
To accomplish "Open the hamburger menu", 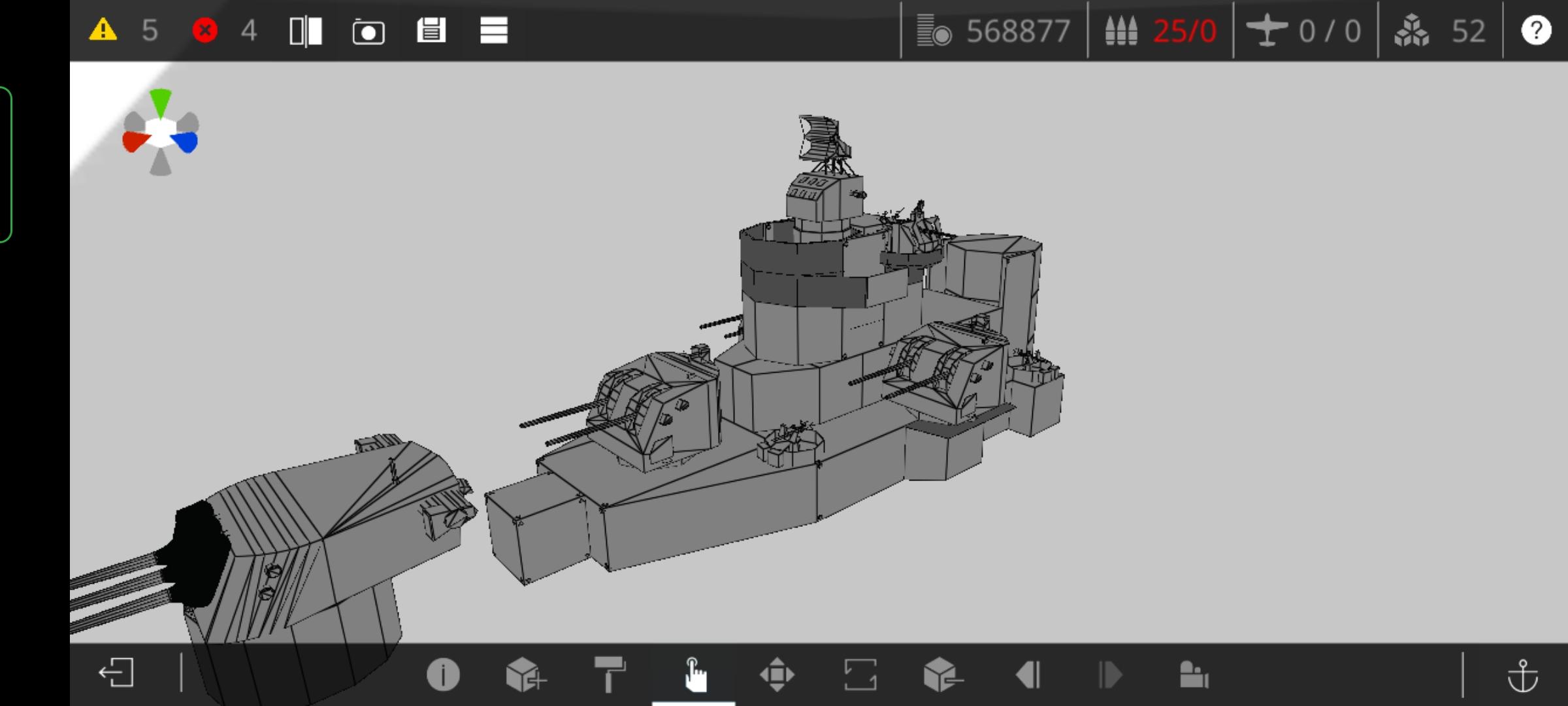I will [493, 30].
